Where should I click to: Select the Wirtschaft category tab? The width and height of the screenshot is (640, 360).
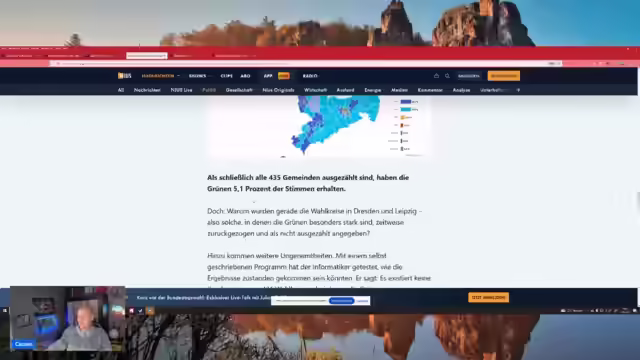(315, 90)
